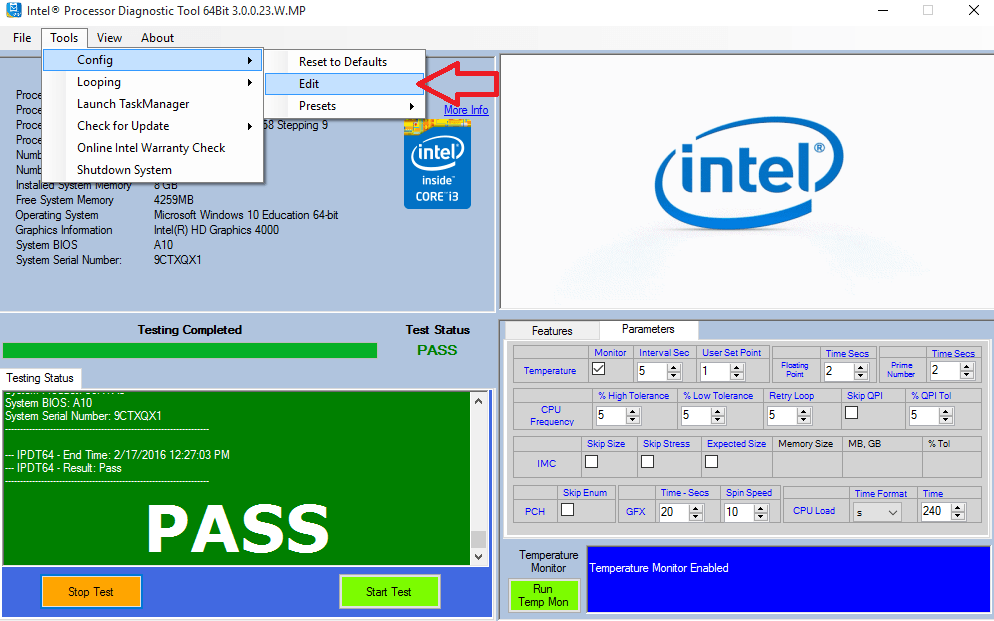Decrease the Prime Number Time Secs value
This screenshot has width=994, height=621.
click(966, 375)
